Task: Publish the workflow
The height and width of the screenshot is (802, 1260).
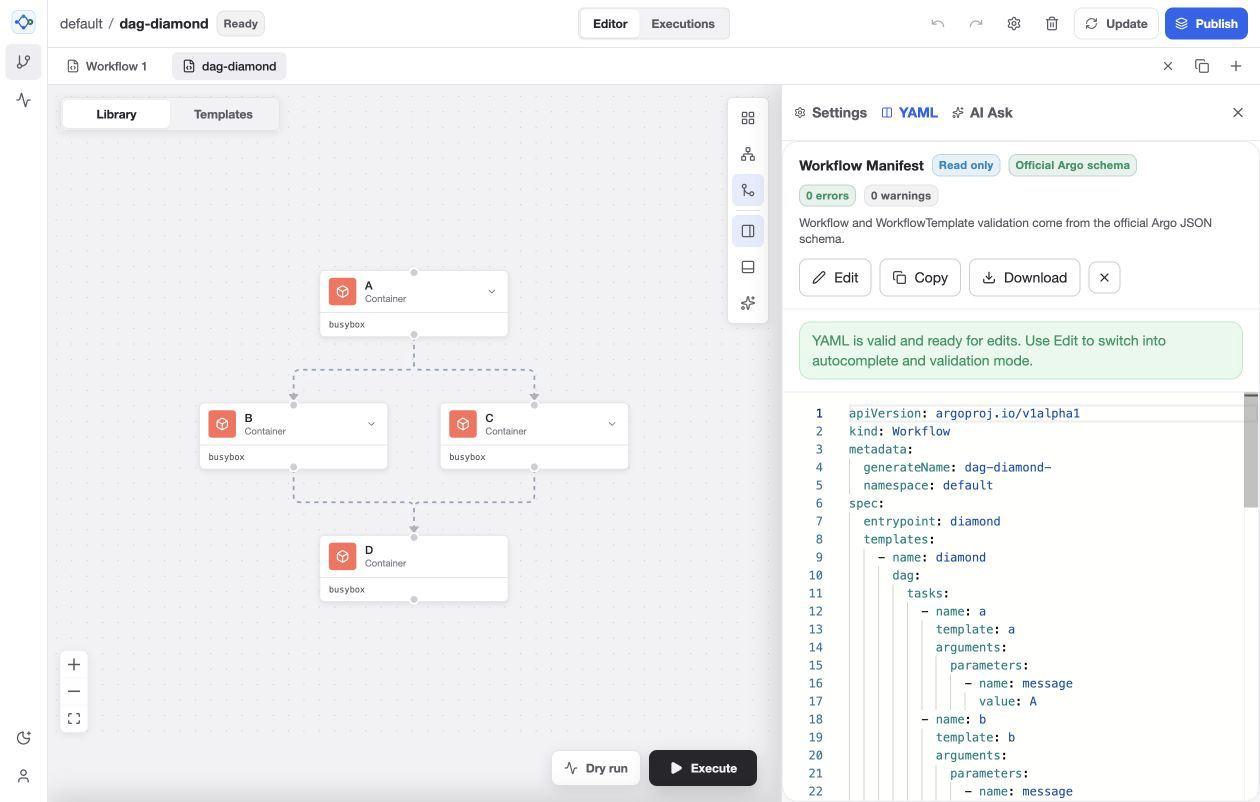Action: coord(1206,23)
